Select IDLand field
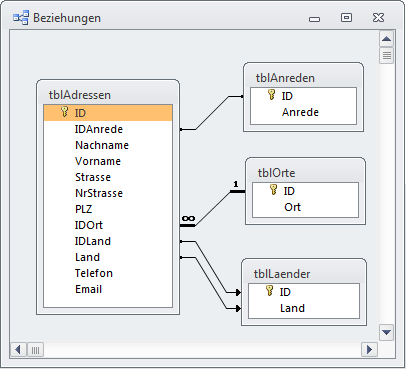The width and height of the screenshot is (406, 369). tap(108, 241)
